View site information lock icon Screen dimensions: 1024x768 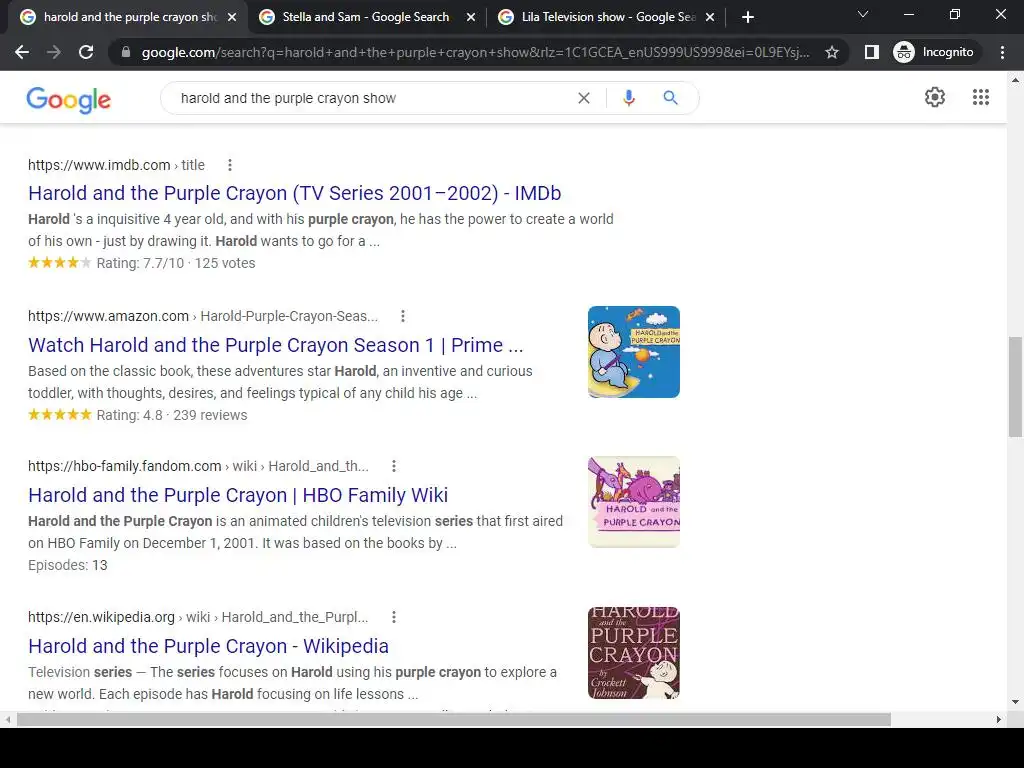pos(126,52)
